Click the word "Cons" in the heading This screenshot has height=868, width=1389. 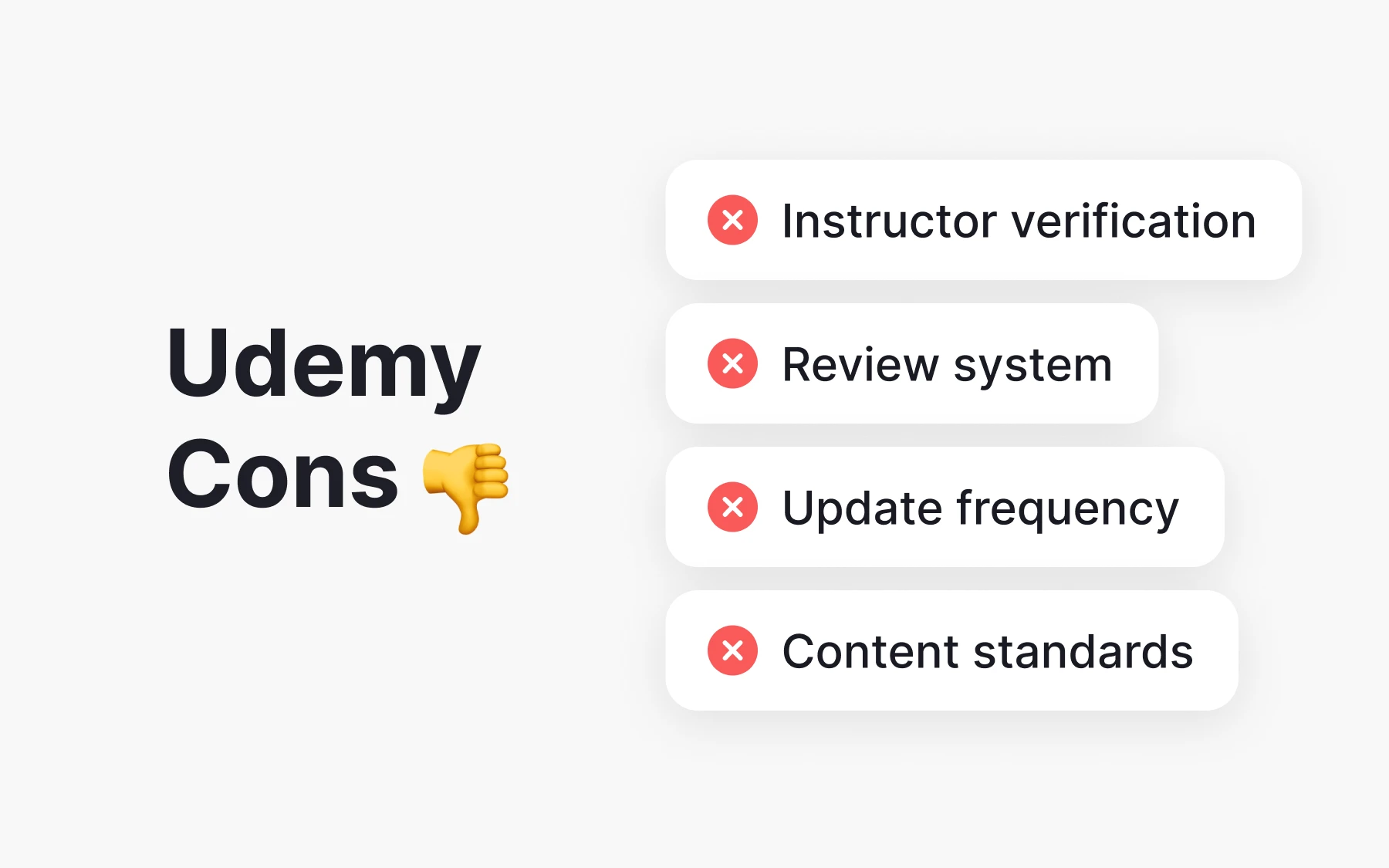pyautogui.click(x=282, y=475)
